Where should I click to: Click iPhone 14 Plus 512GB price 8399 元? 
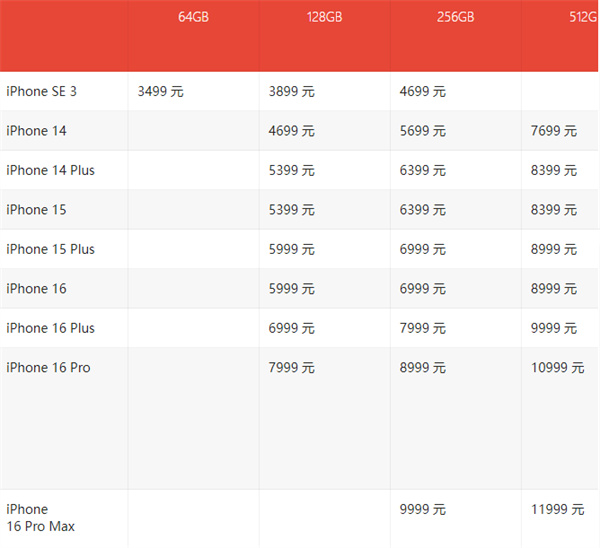554,170
